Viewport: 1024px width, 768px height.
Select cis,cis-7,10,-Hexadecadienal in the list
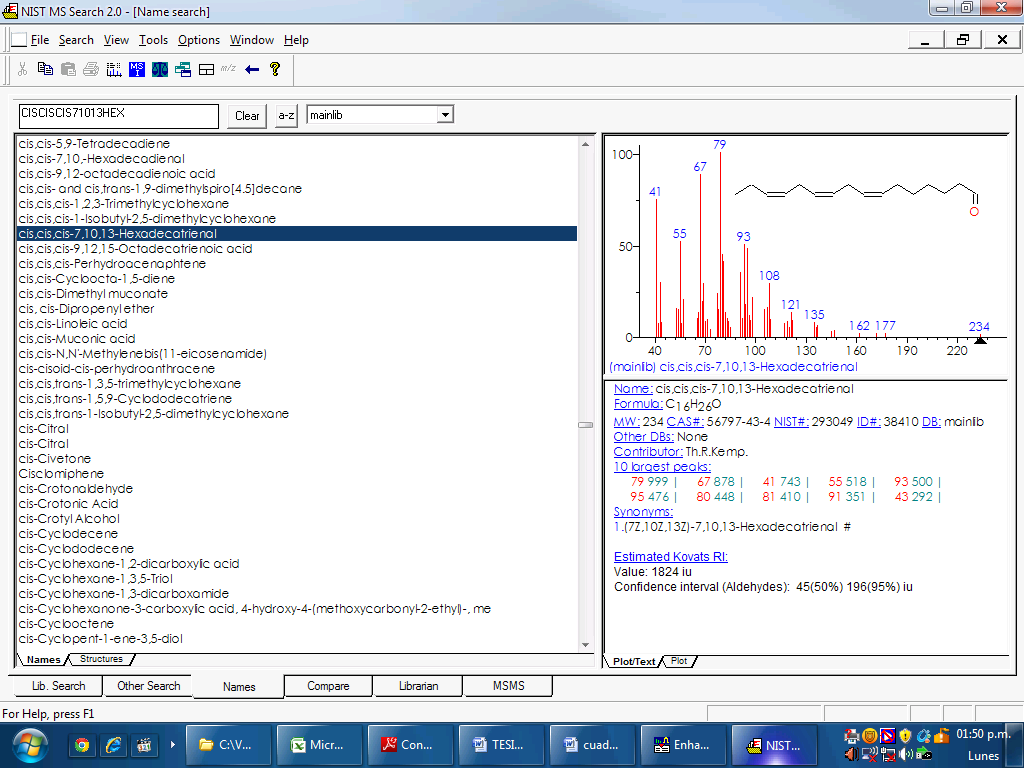(297, 159)
